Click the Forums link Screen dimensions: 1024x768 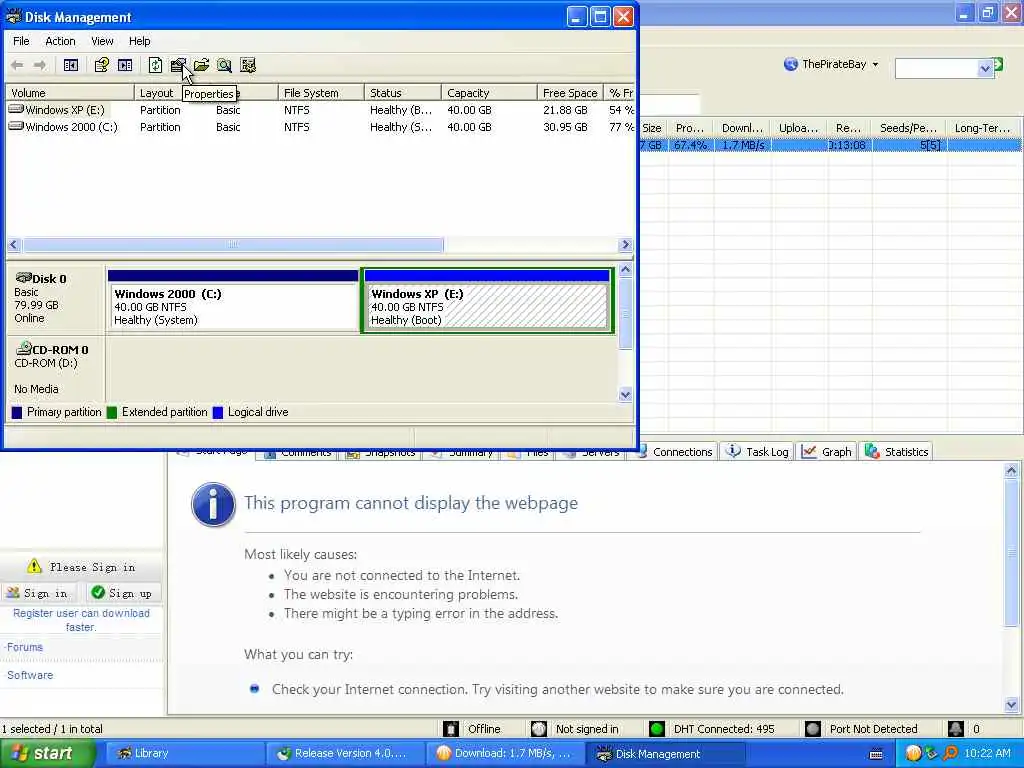pos(25,647)
